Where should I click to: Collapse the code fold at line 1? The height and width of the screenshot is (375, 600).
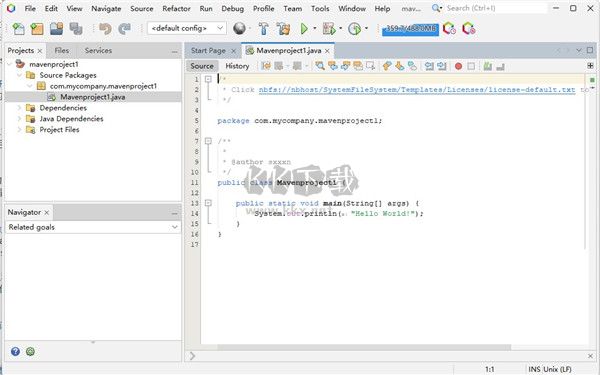pos(208,79)
